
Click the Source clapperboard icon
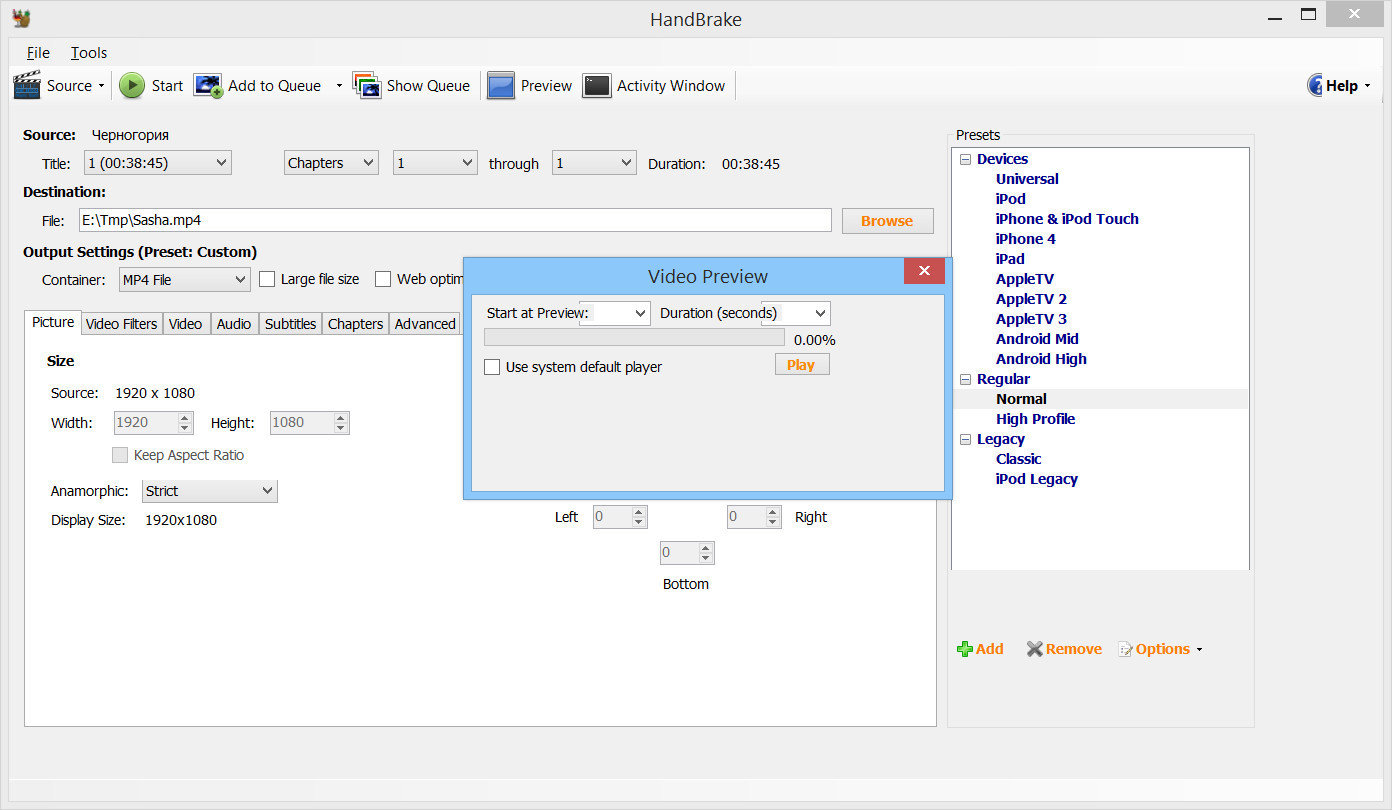click(x=27, y=86)
